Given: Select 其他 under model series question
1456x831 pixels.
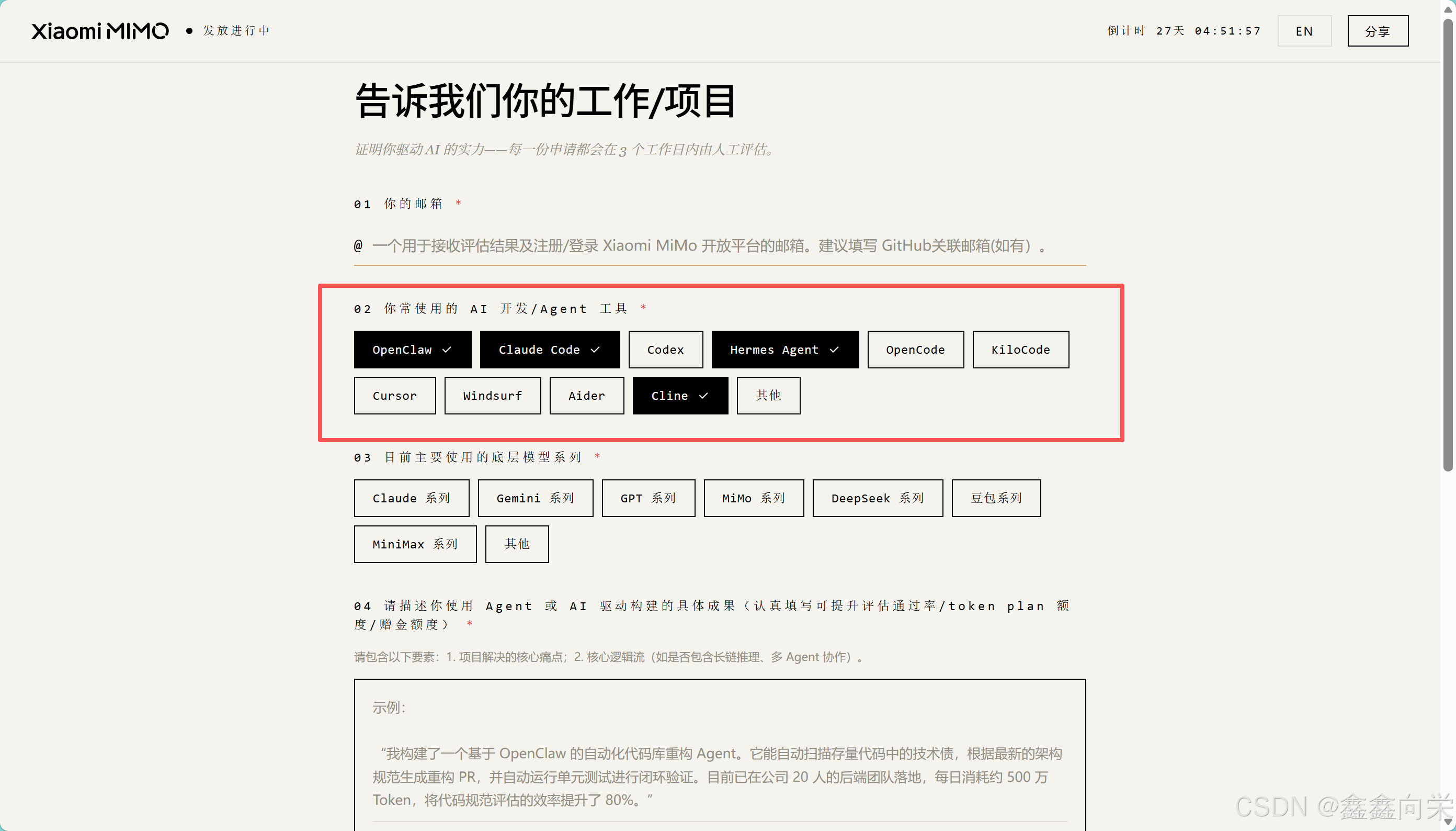Looking at the screenshot, I should (517, 544).
